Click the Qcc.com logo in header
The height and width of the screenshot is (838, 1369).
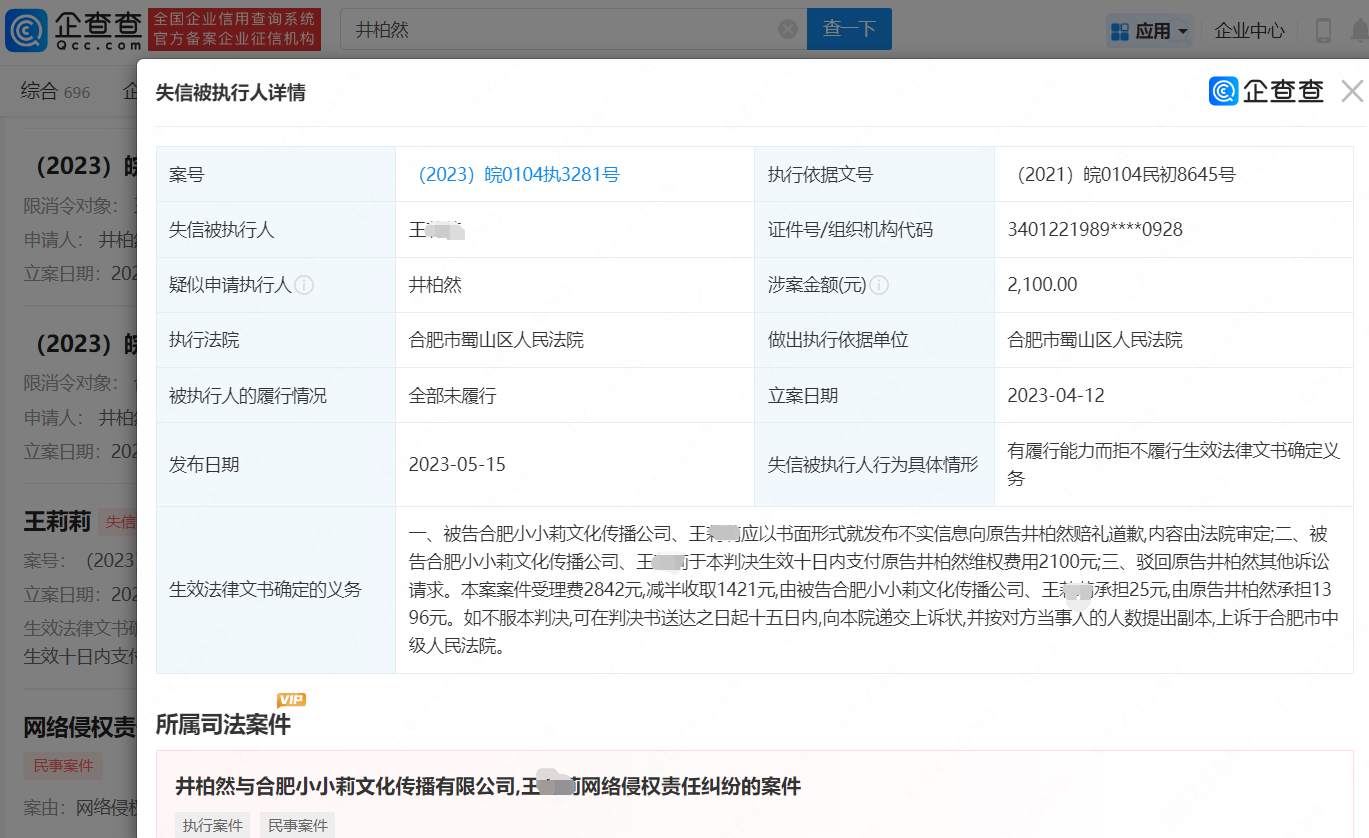73,30
